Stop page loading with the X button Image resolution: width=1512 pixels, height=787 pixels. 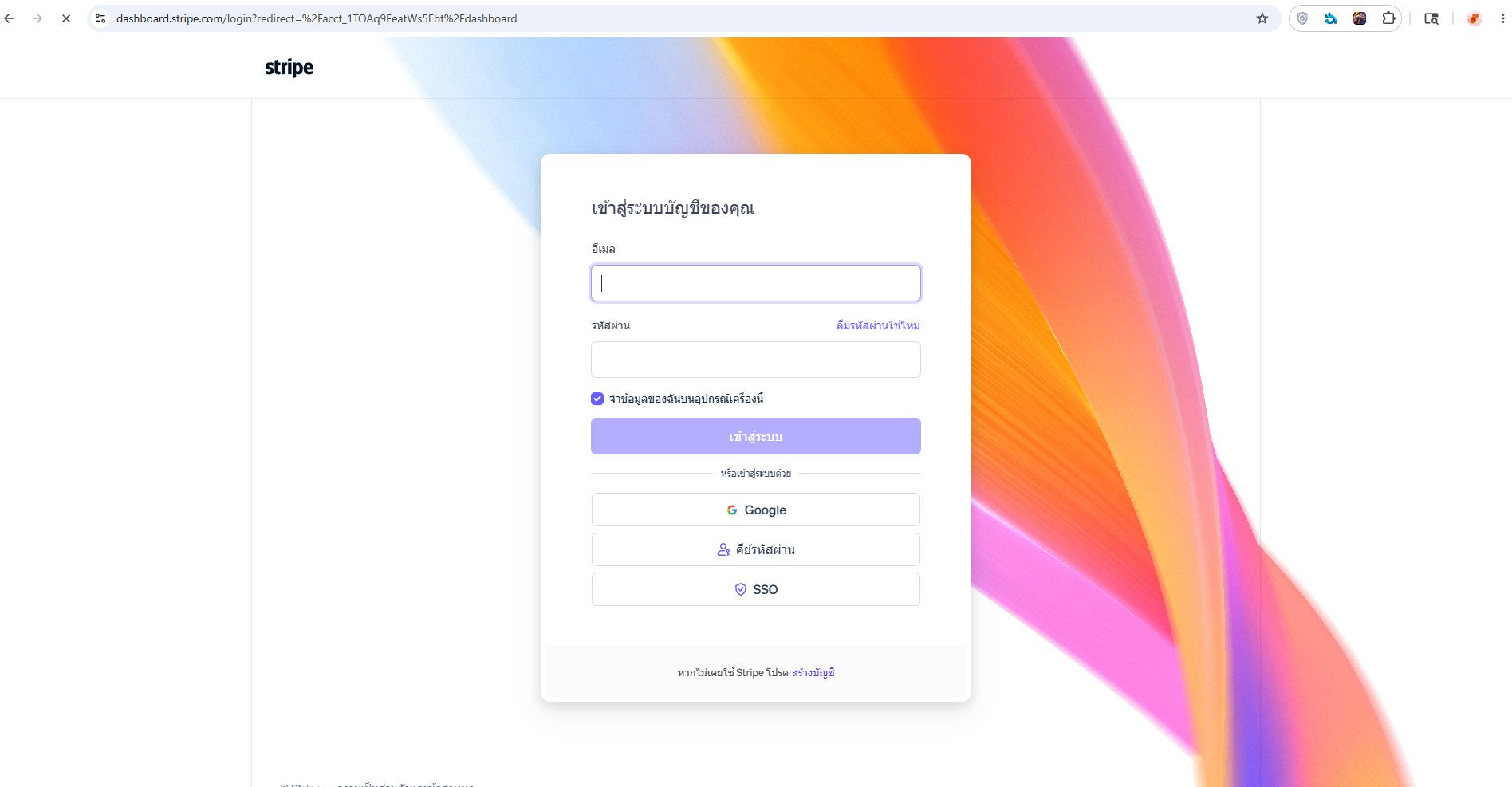point(66,18)
